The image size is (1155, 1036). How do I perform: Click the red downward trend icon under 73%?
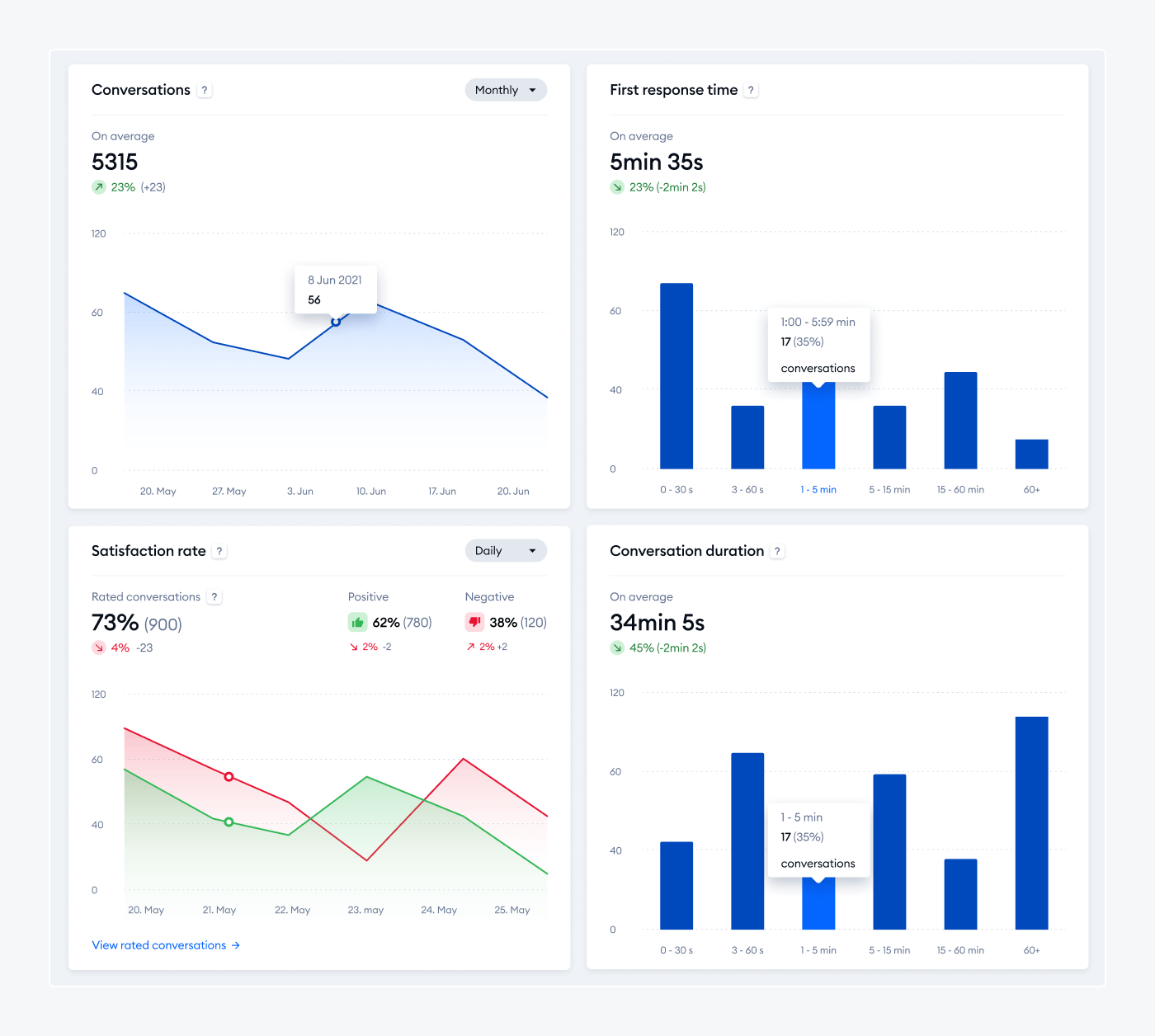coord(99,647)
